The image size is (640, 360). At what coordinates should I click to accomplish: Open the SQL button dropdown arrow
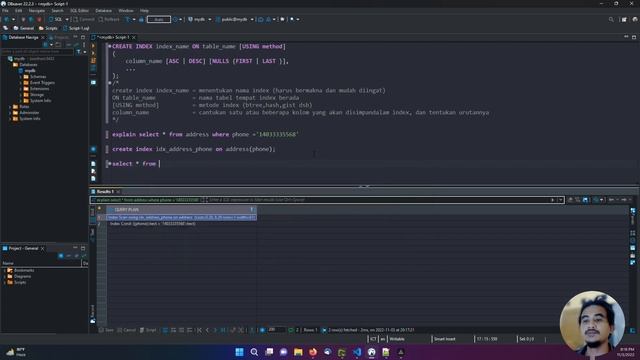(x=67, y=19)
